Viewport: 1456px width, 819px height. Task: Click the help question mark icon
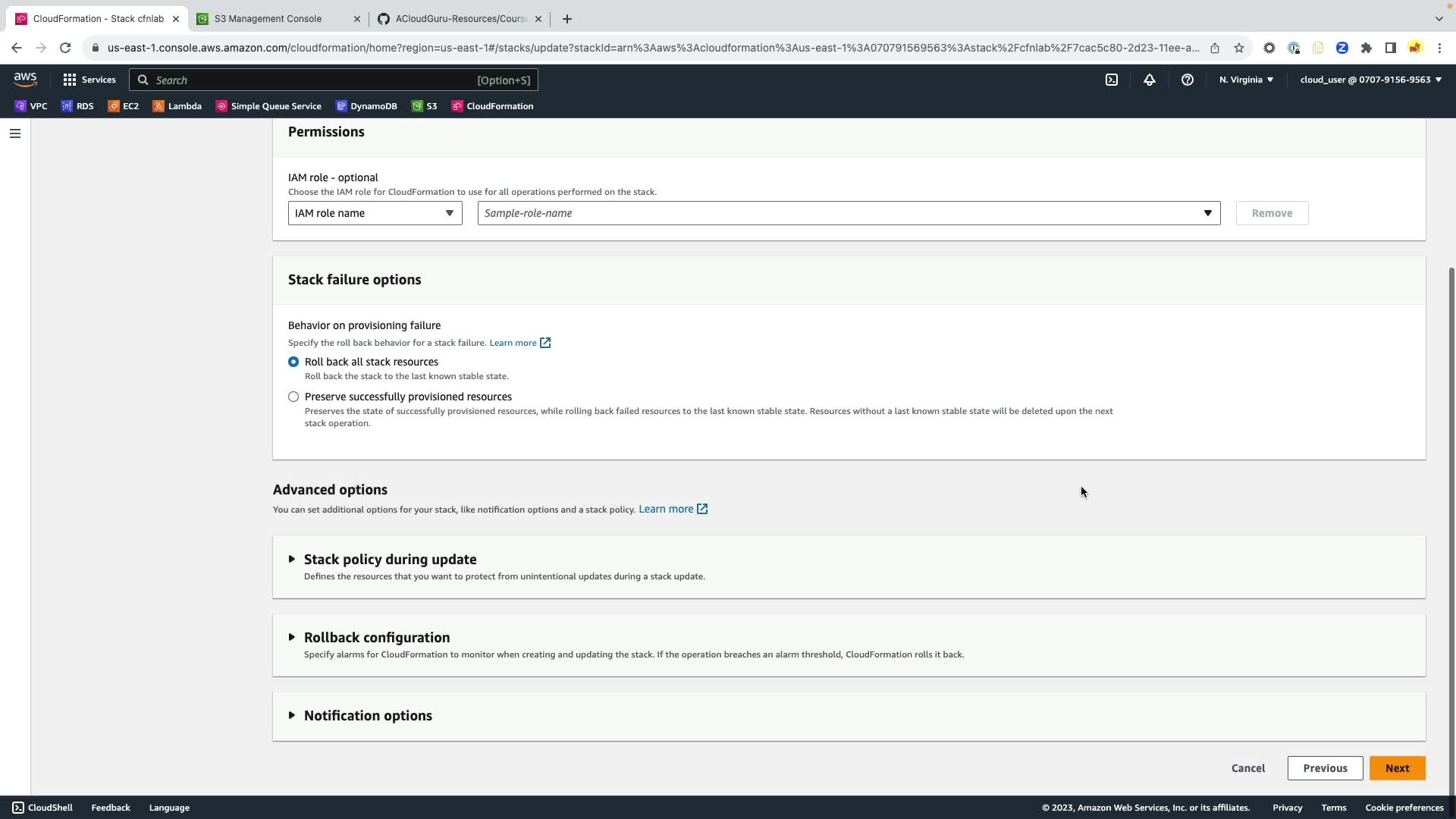point(1187,80)
